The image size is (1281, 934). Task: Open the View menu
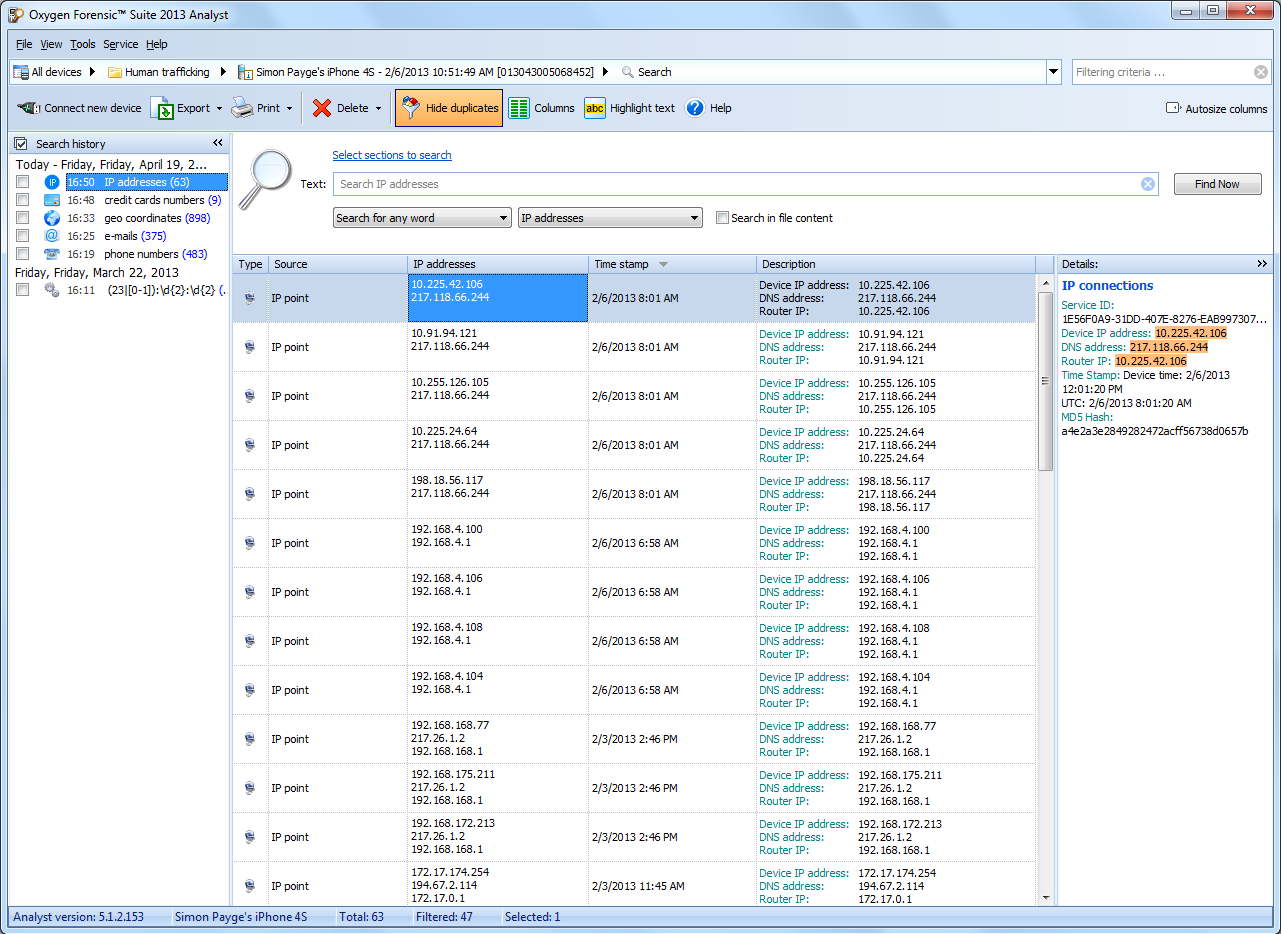(x=51, y=44)
